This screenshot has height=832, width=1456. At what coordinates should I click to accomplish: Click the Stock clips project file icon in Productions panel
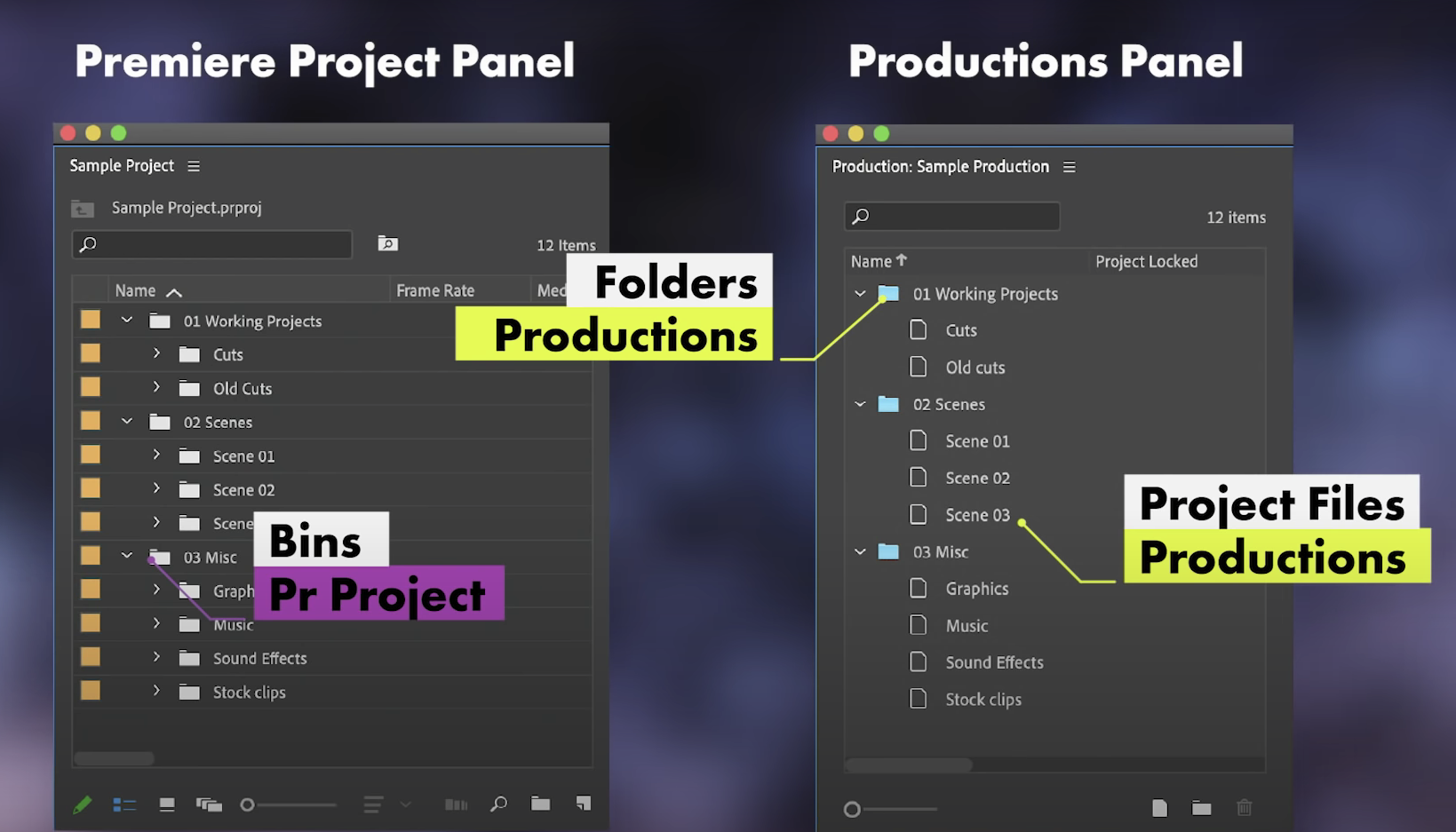(919, 700)
